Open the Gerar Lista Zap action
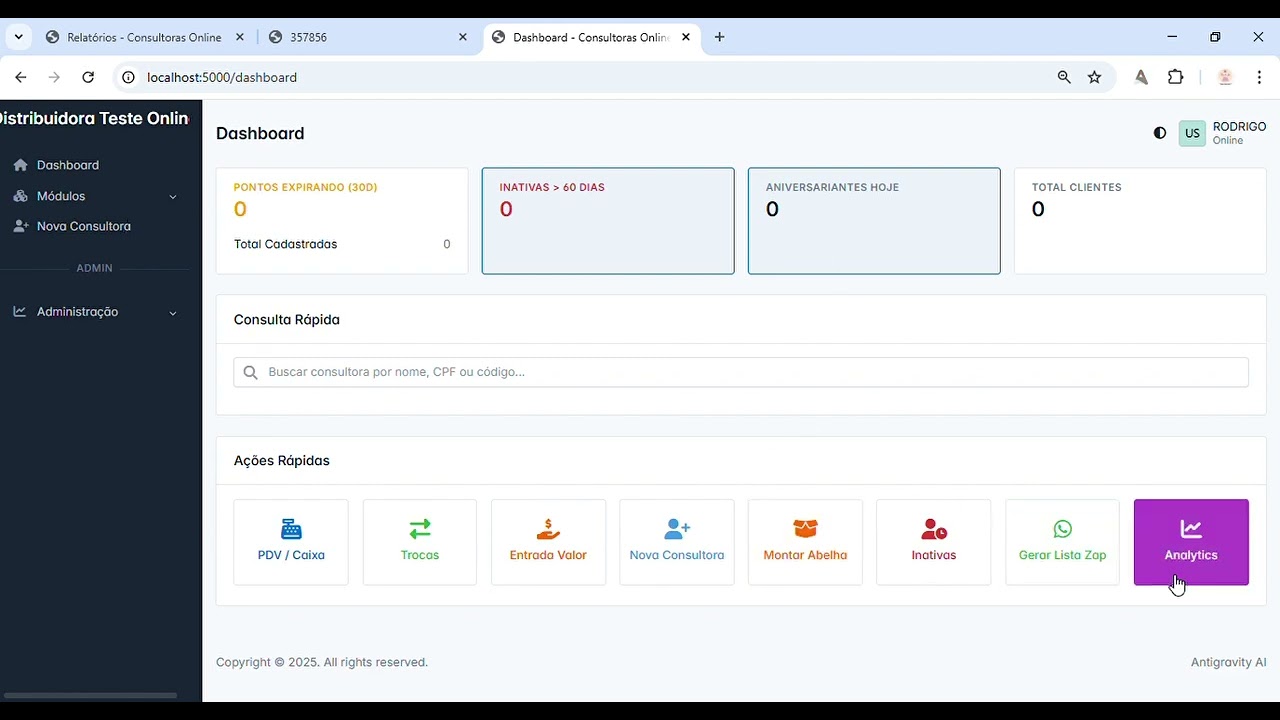The height and width of the screenshot is (720, 1280). click(1062, 542)
